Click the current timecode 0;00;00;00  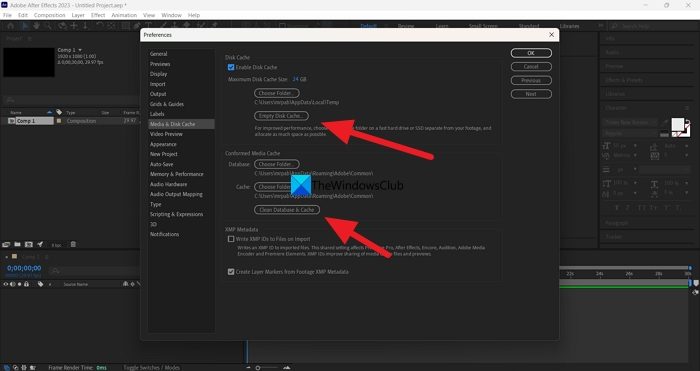(24, 268)
